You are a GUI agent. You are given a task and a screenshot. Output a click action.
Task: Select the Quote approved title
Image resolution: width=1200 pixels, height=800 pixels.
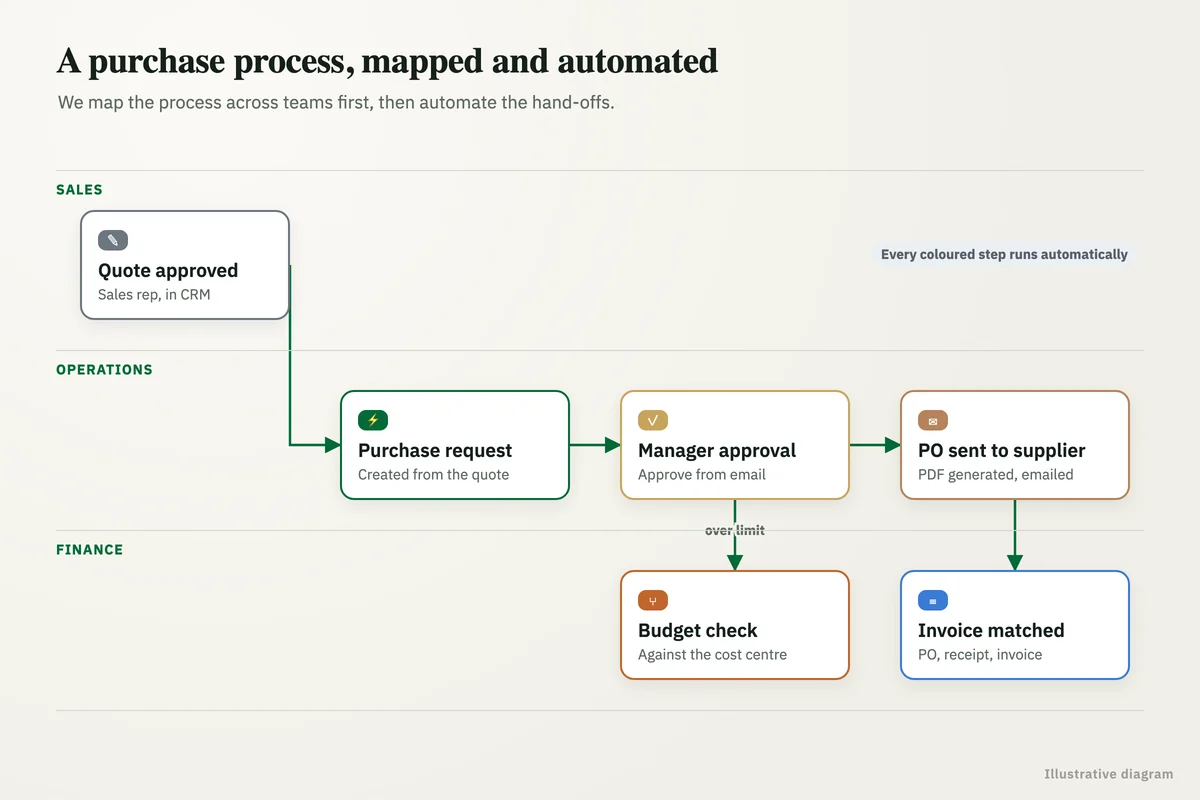[168, 270]
